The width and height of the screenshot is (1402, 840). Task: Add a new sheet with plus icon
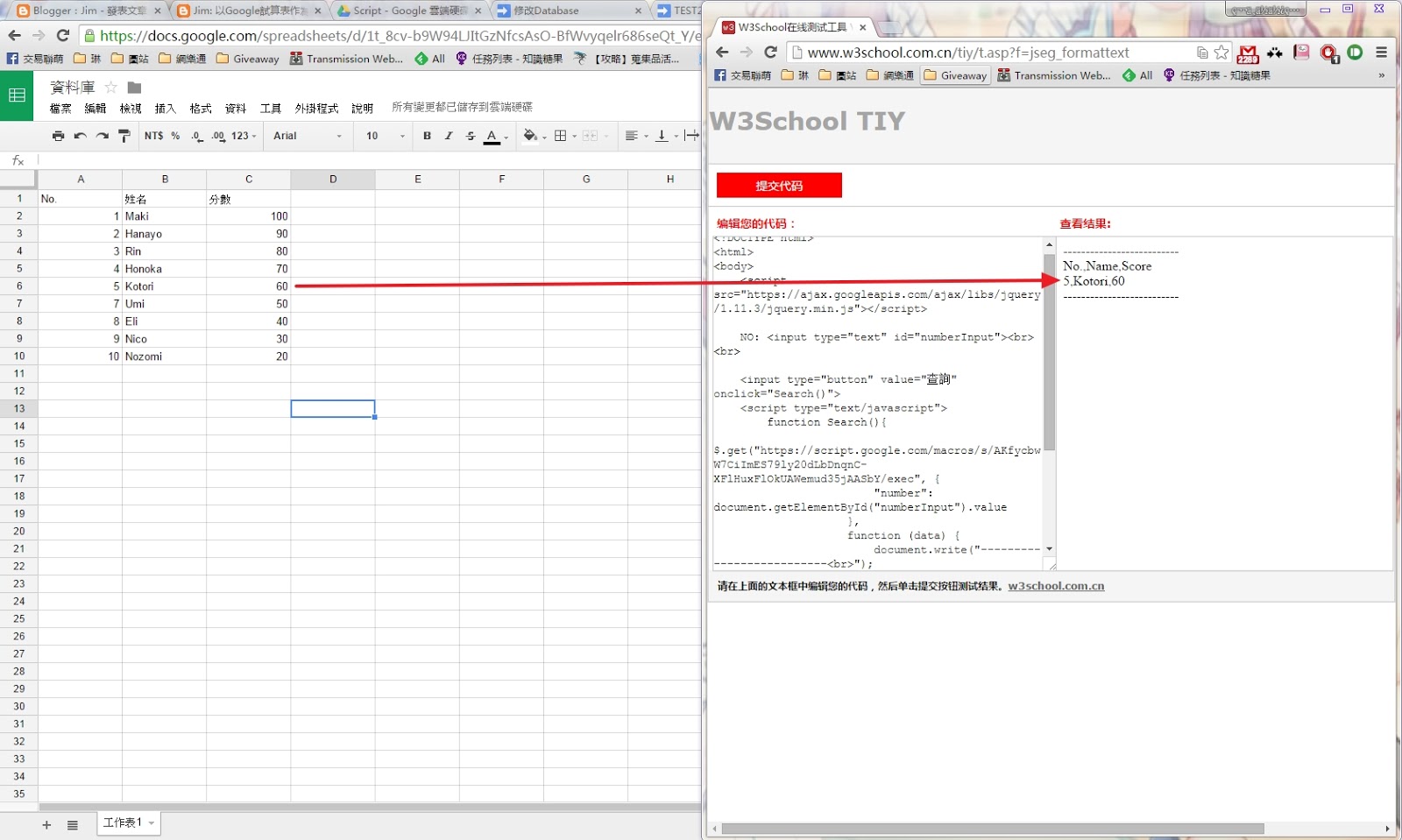pos(46,824)
